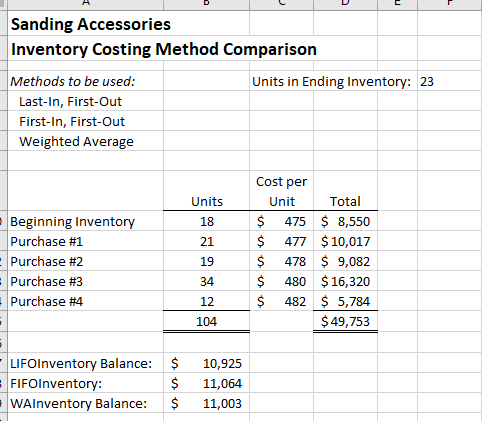This screenshot has height=421, width=482.
Task: Select cost per unit 475
Action: pos(281,221)
